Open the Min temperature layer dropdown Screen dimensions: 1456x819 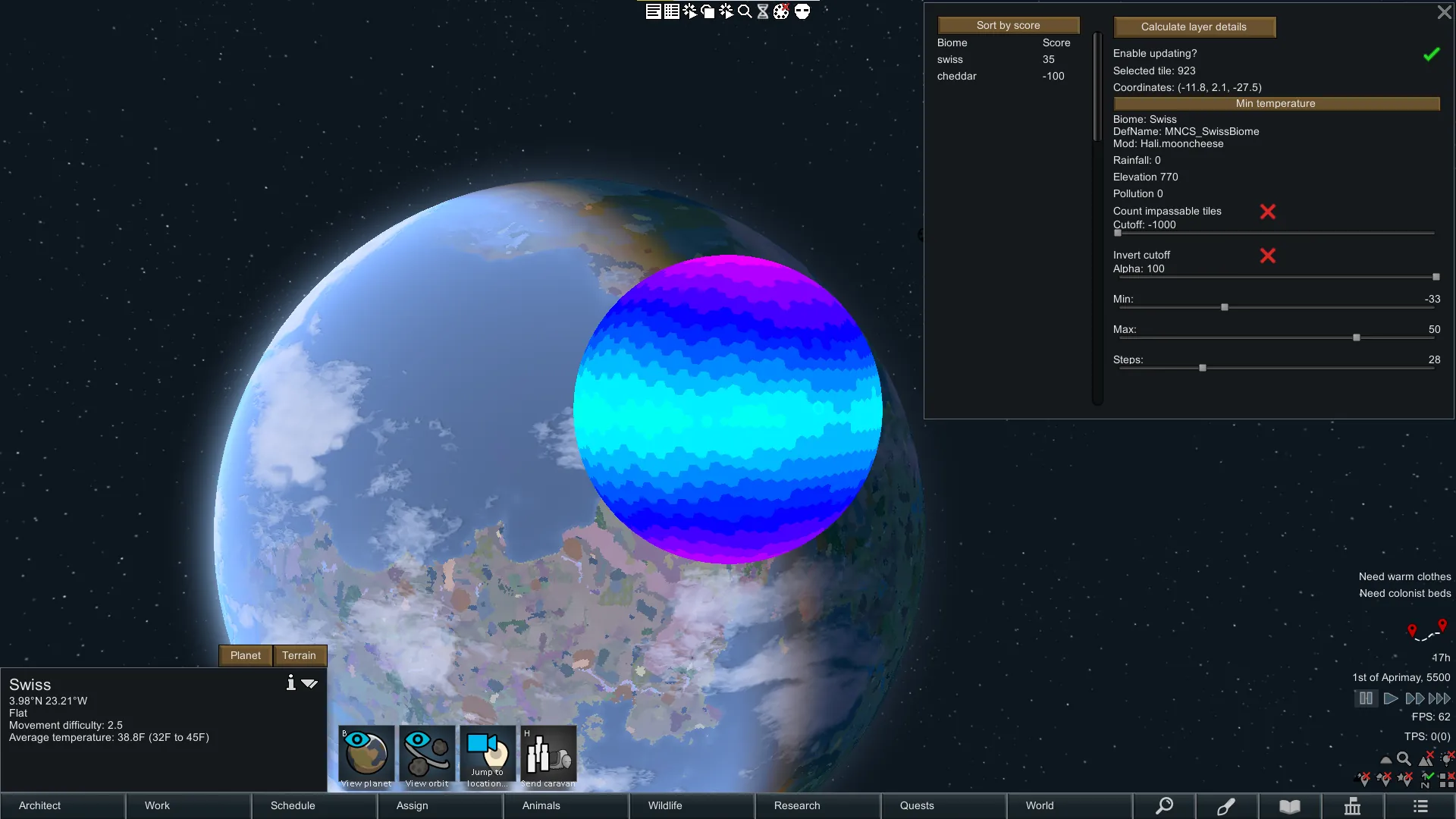coord(1276,104)
